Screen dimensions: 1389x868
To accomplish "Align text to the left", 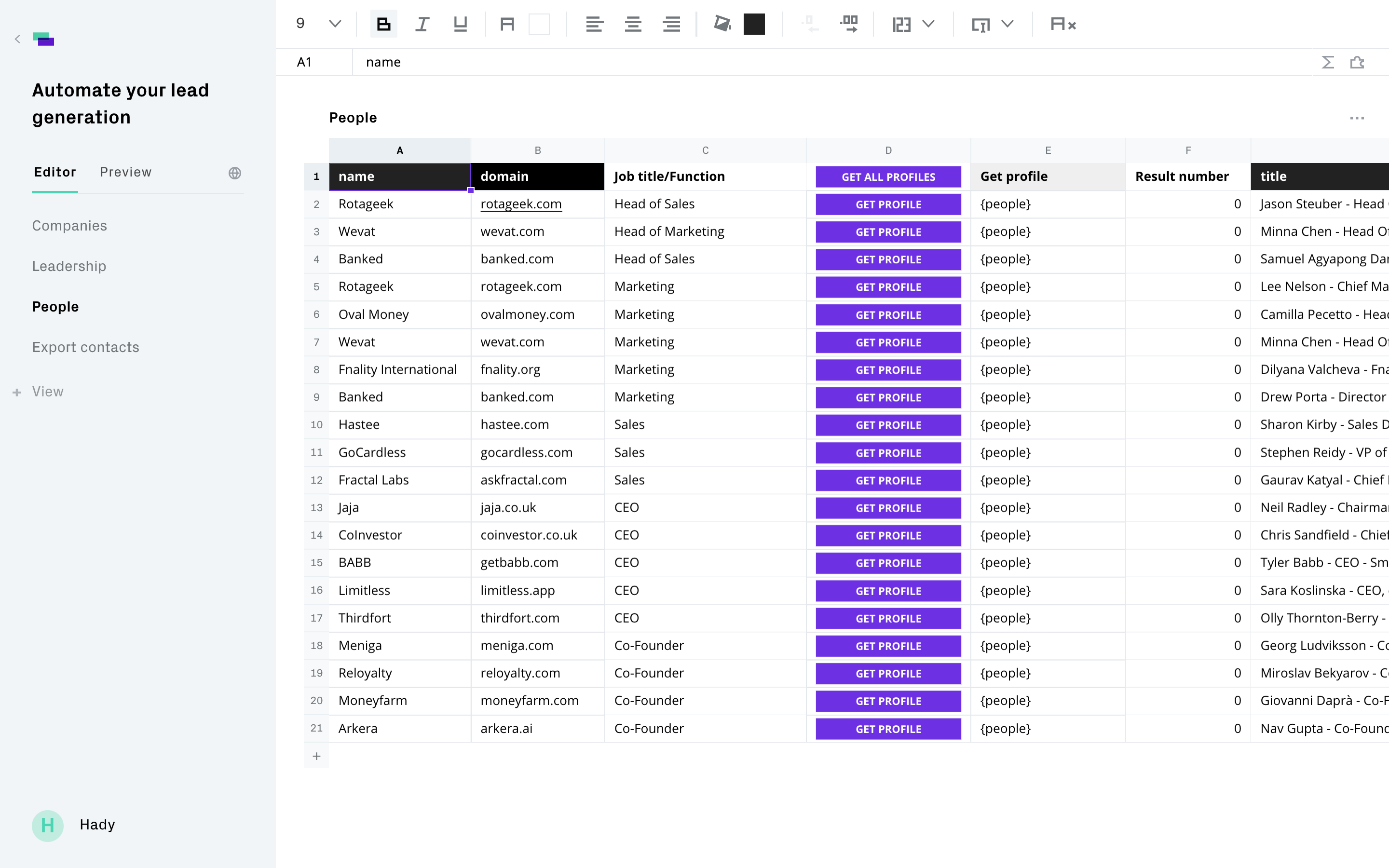I will (x=595, y=24).
